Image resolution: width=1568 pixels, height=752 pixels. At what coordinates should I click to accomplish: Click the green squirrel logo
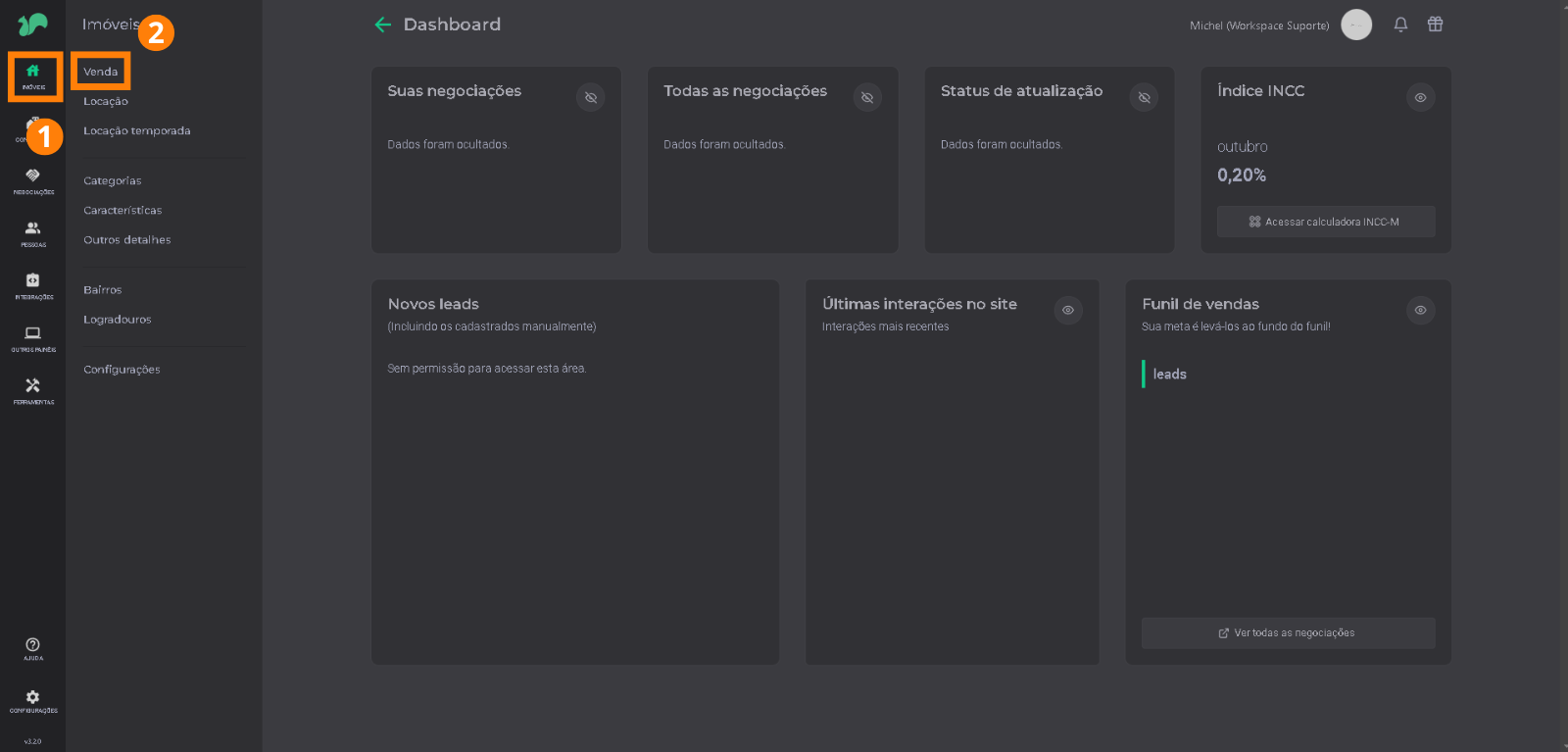point(32,25)
